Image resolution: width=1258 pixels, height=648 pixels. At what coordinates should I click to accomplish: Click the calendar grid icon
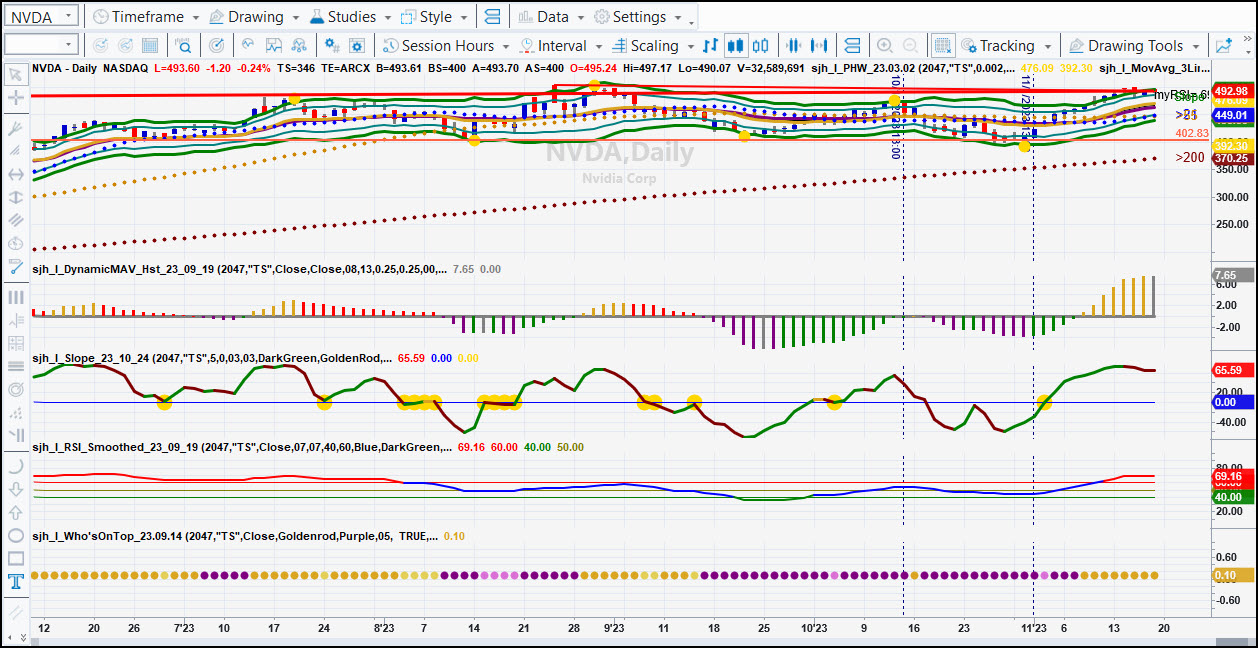tap(150, 46)
